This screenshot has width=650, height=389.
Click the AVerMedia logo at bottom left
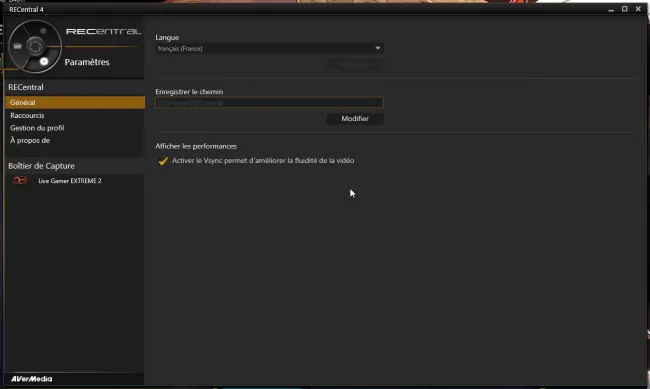(32, 379)
